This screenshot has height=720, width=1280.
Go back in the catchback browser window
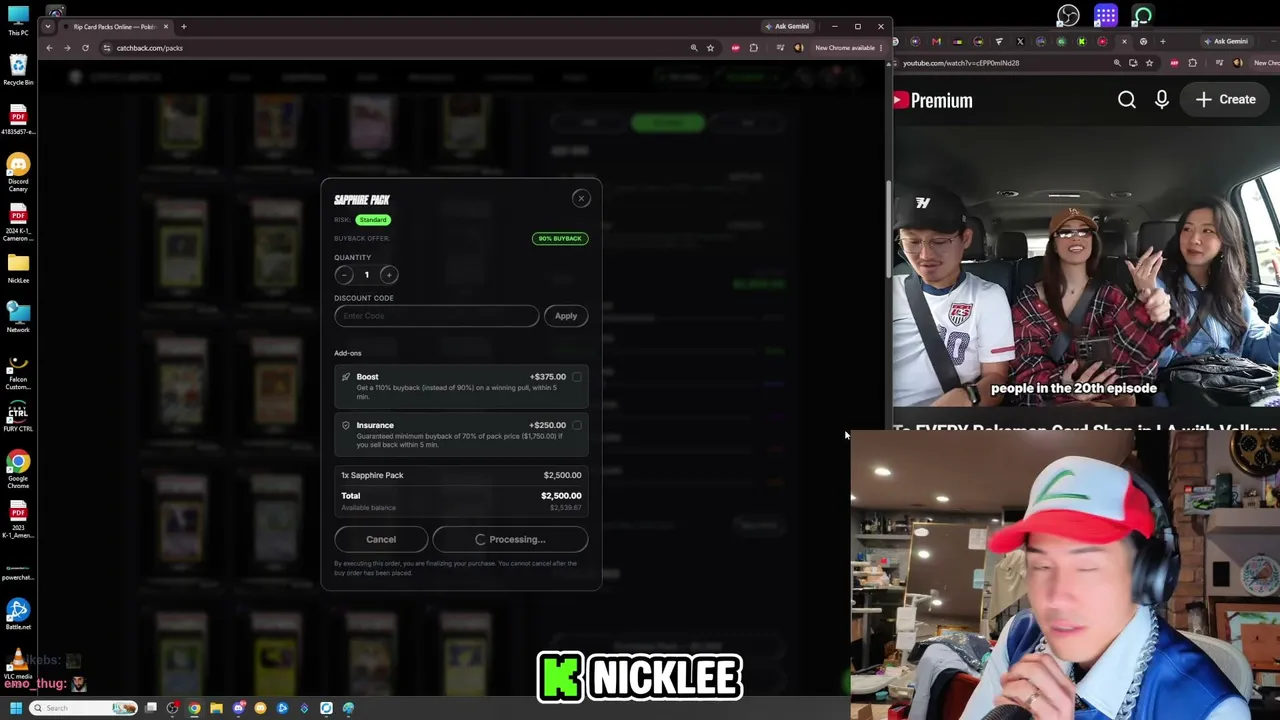[x=49, y=48]
